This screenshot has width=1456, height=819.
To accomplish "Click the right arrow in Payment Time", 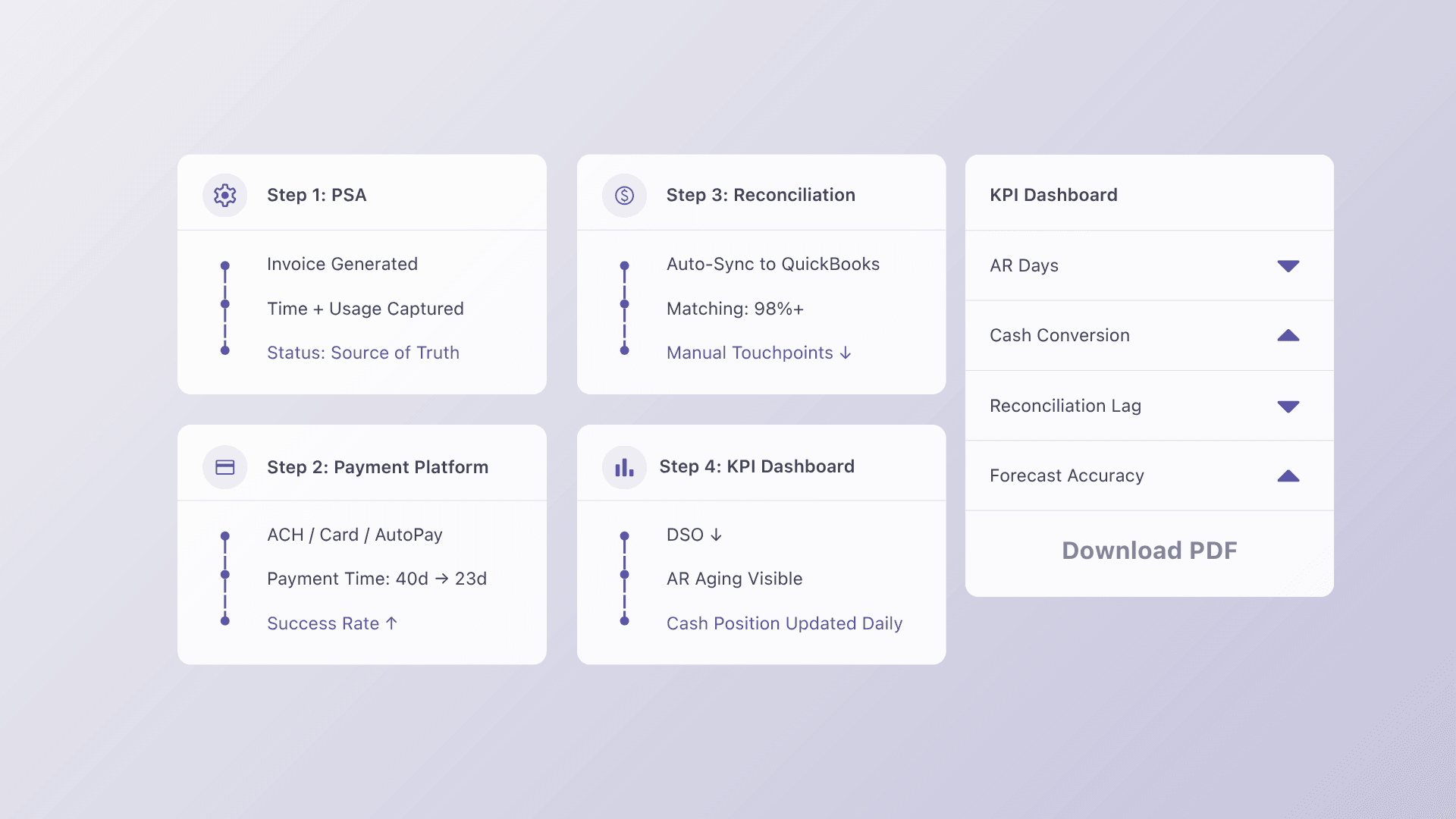I will (441, 579).
